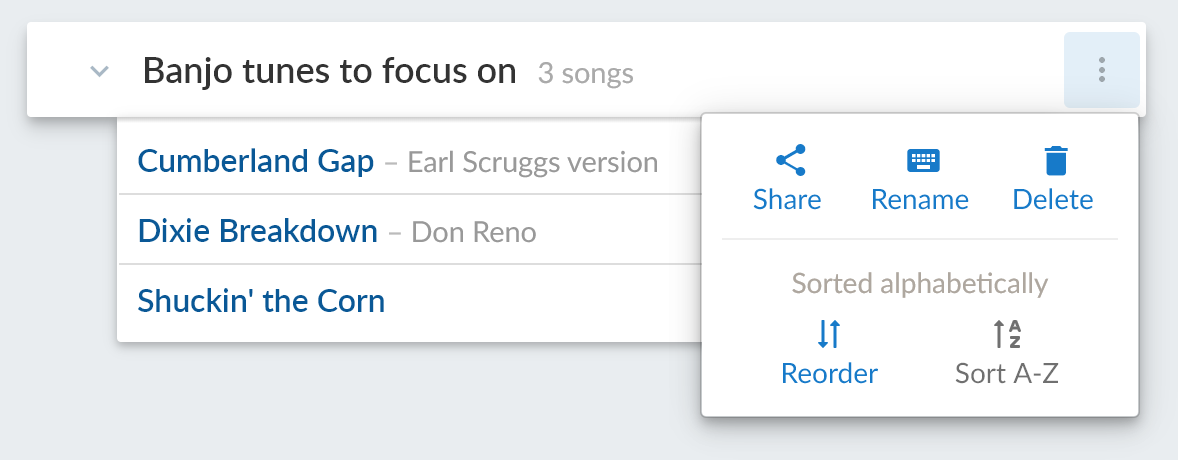Click the 3 songs count label
This screenshot has height=460, width=1178.
coord(585,74)
